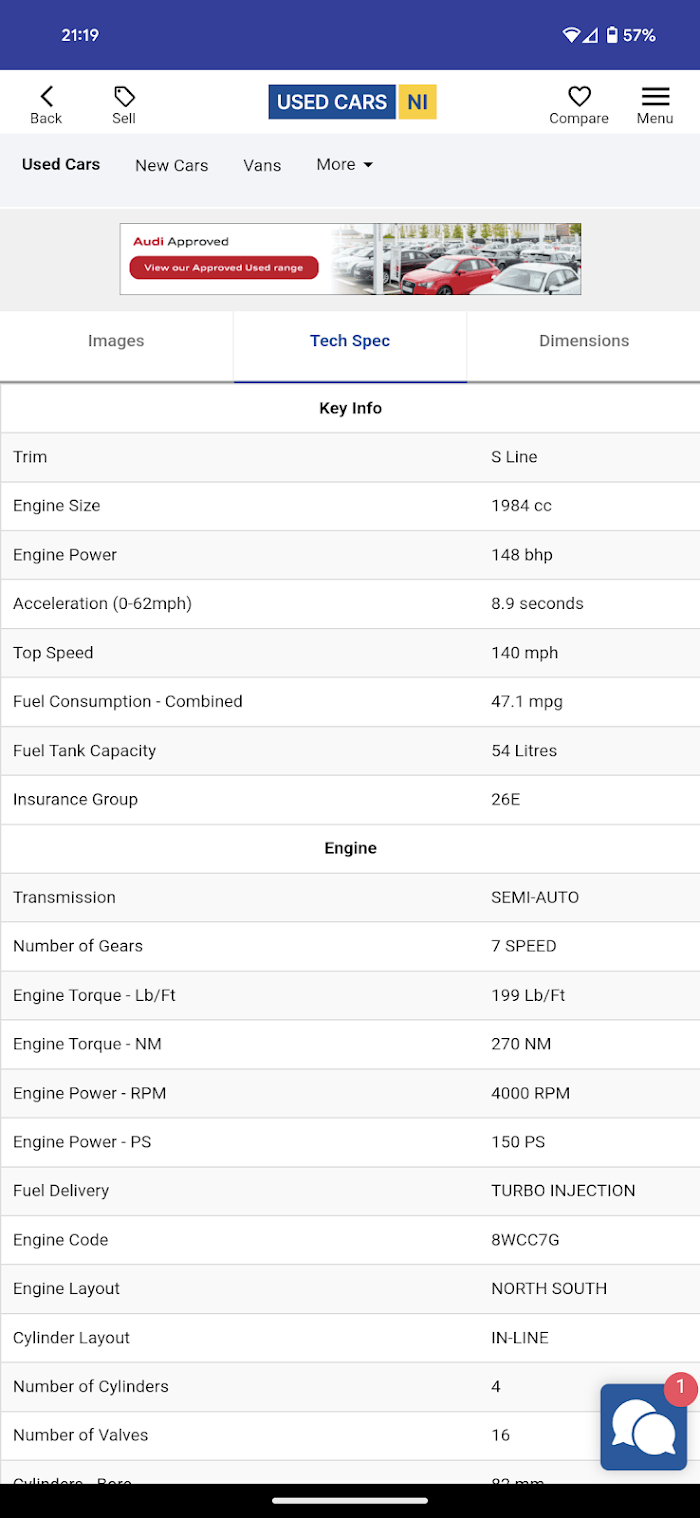Tap the battery status icon
700x1518 pixels.
tap(612, 35)
